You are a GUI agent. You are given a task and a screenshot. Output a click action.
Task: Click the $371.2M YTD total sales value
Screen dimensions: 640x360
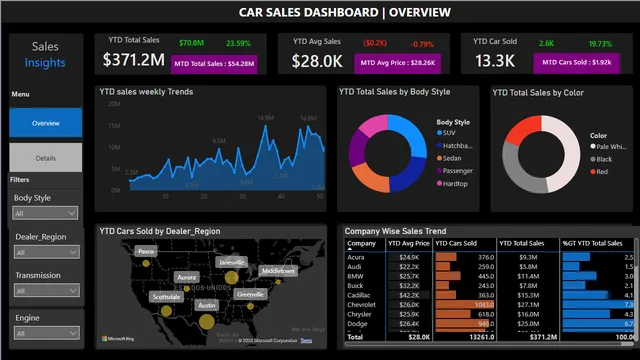tap(133, 60)
